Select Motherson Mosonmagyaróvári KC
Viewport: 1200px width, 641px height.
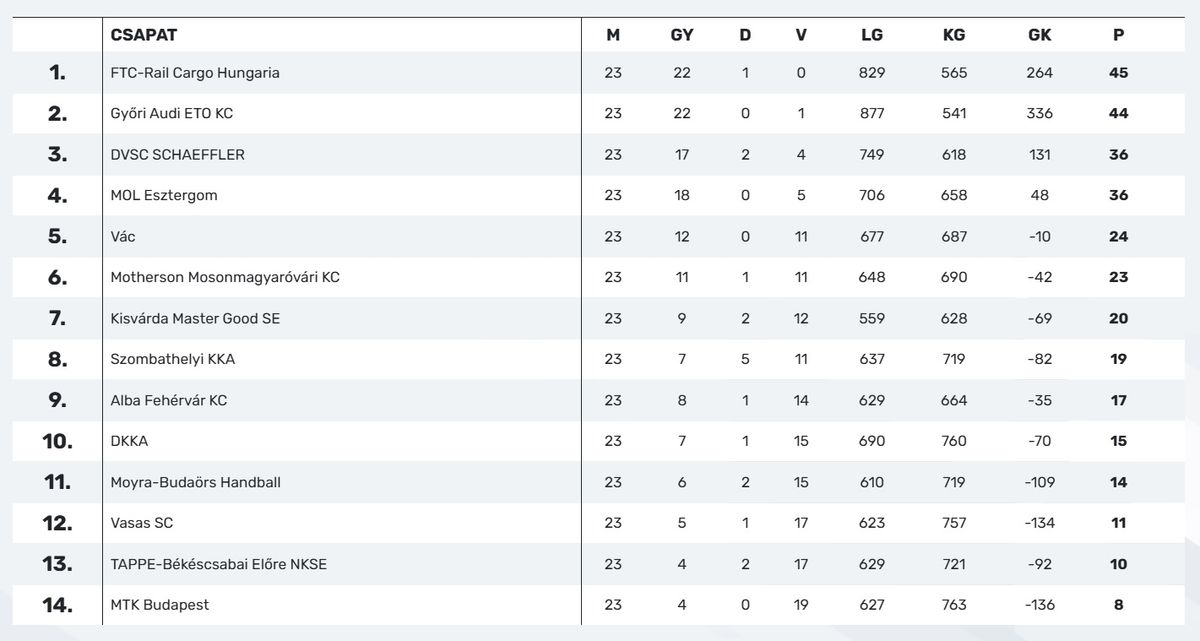[x=225, y=278]
